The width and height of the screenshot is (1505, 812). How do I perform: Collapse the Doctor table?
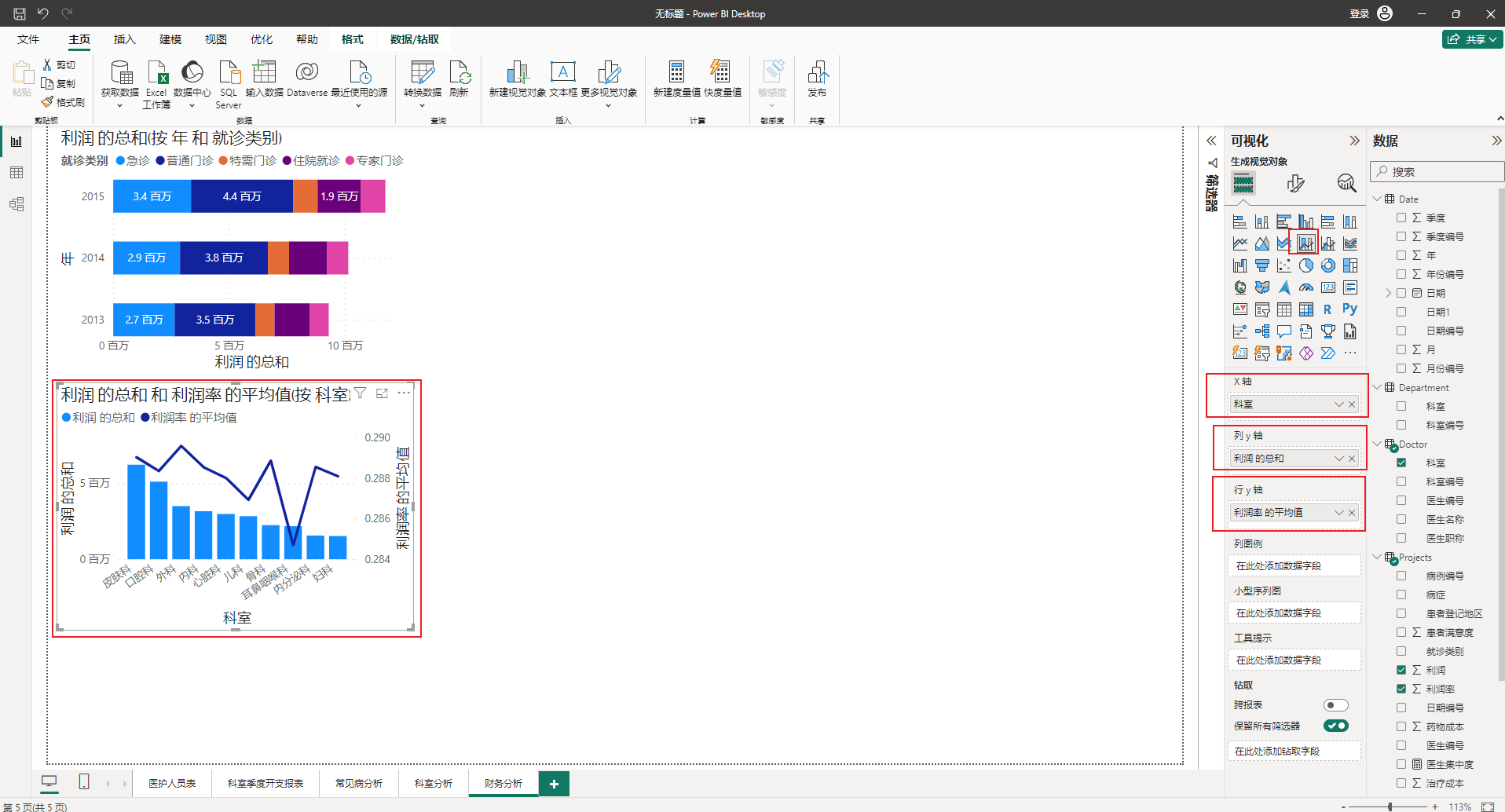(1377, 444)
